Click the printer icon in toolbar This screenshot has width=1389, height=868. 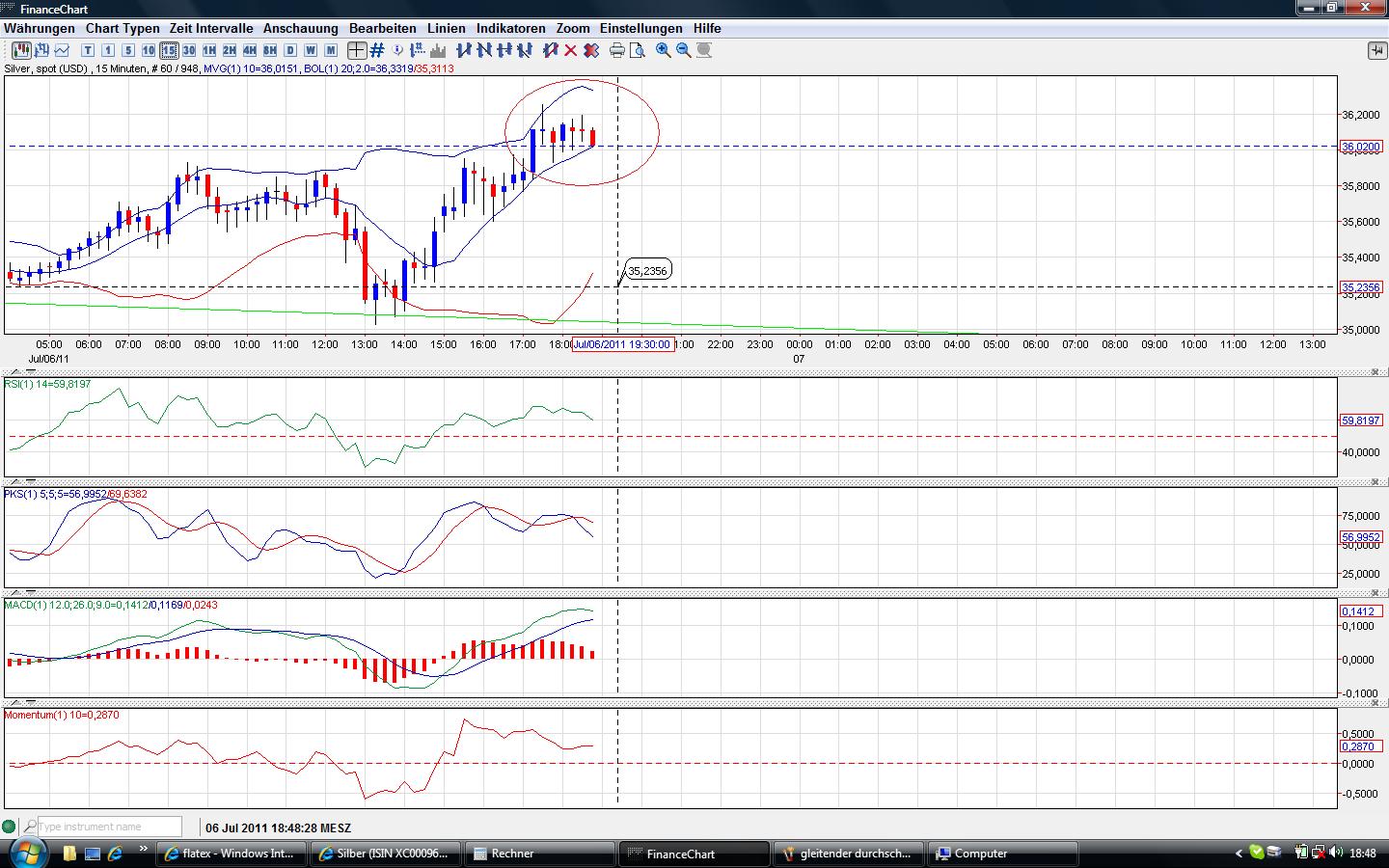point(616,50)
